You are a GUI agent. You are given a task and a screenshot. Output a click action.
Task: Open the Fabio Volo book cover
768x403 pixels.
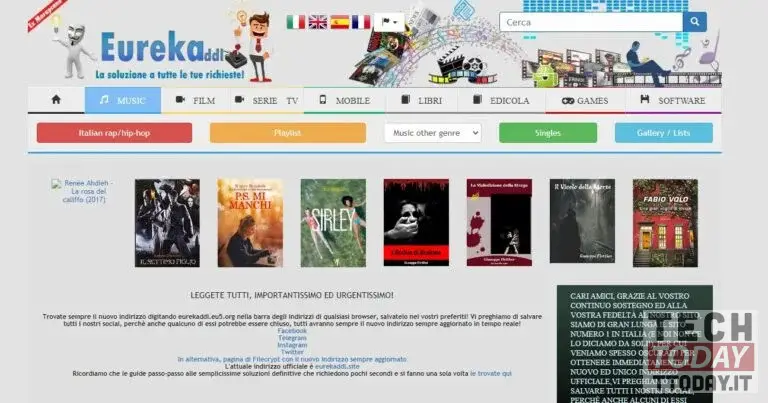[665, 223]
